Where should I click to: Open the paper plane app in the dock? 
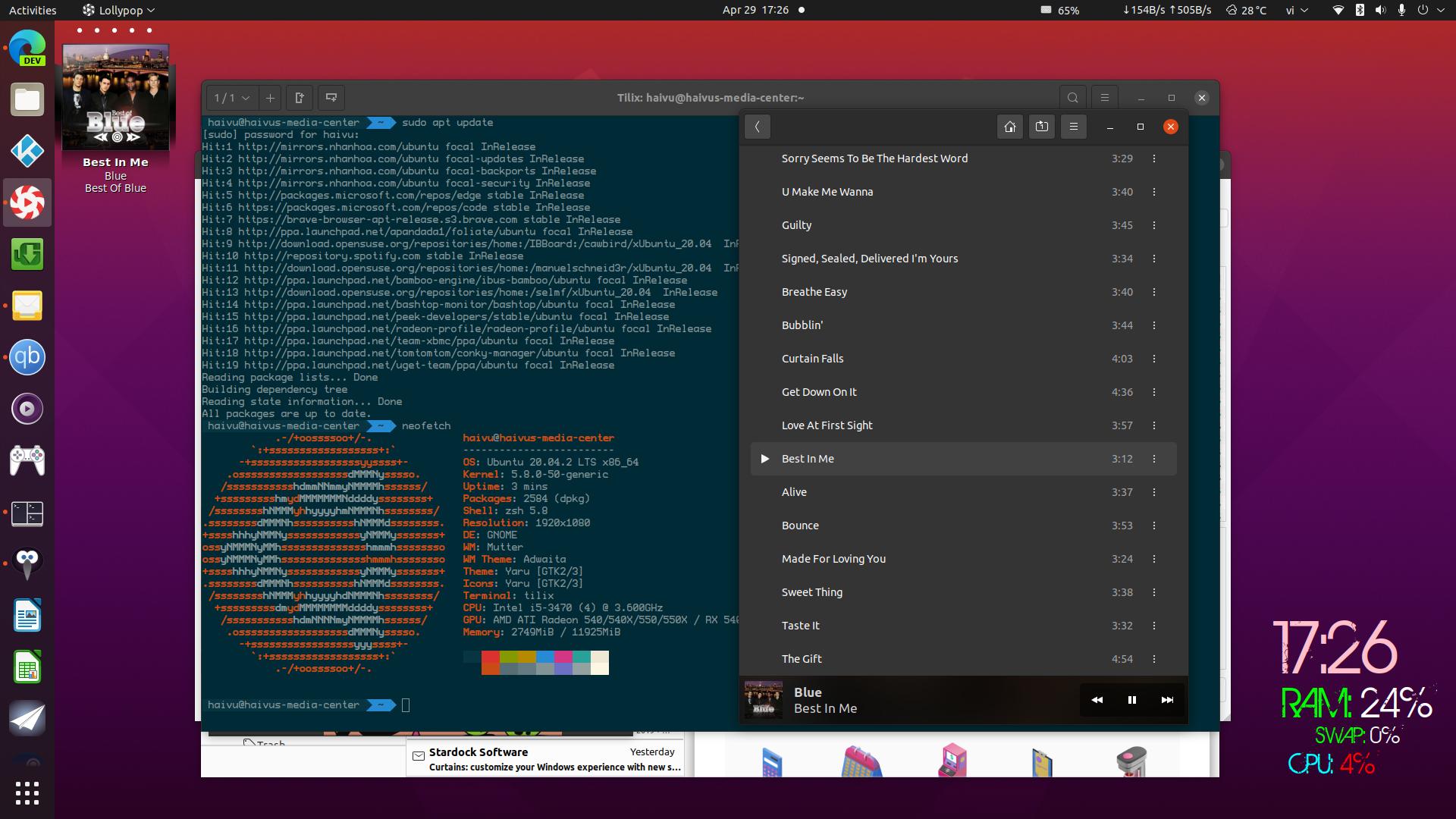(27, 718)
